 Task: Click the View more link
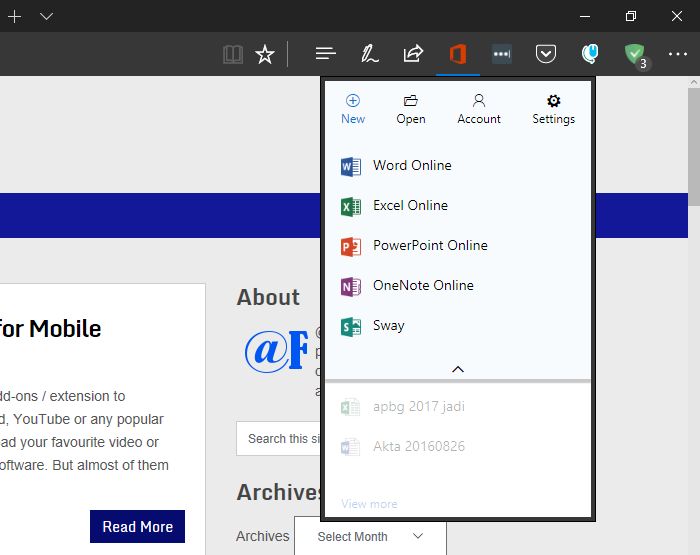pos(369,504)
